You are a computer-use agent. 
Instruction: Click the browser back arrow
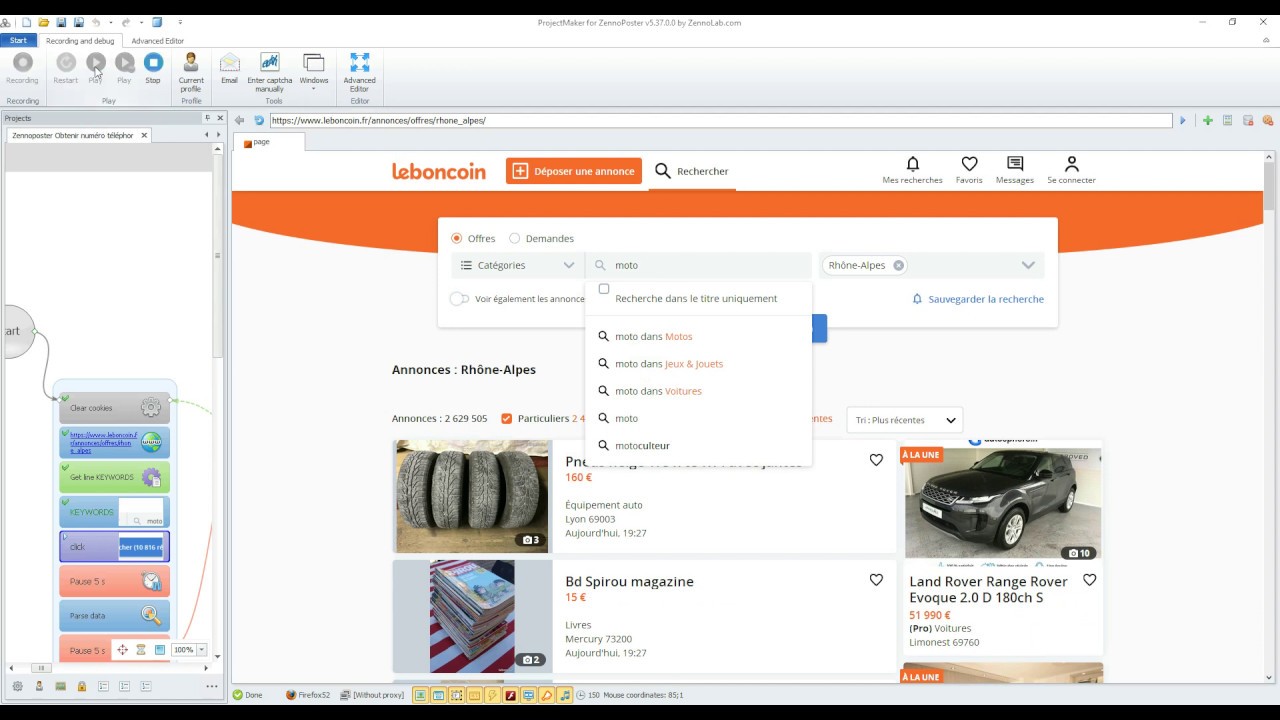240,121
